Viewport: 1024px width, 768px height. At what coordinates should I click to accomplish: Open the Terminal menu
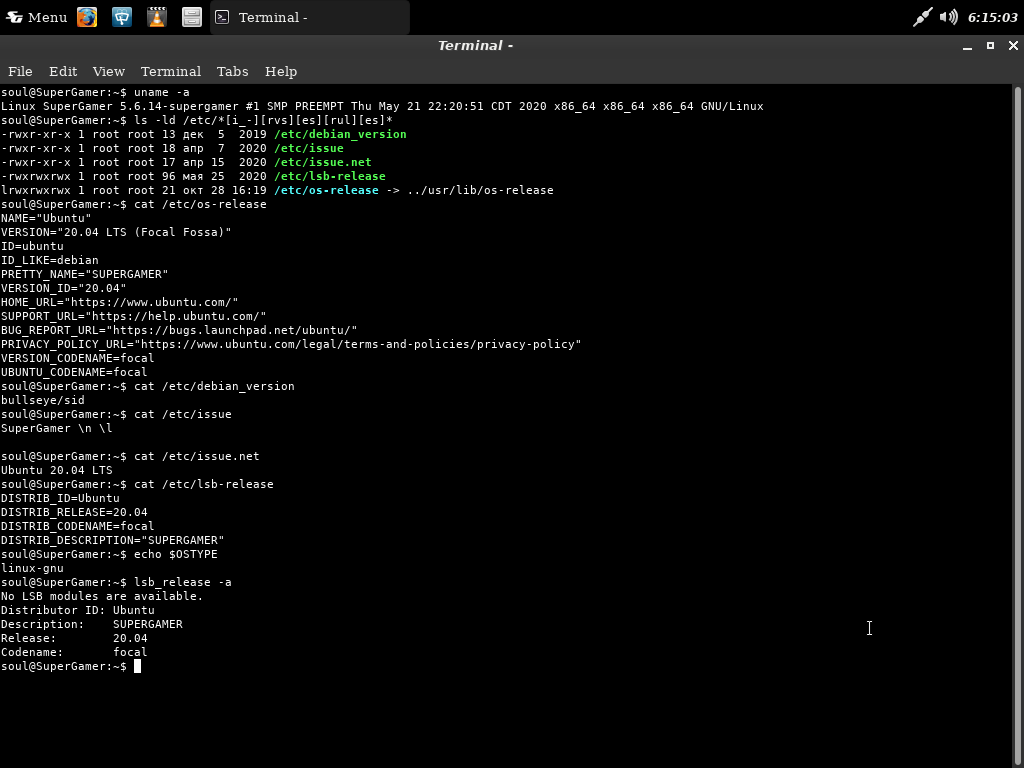coord(170,71)
